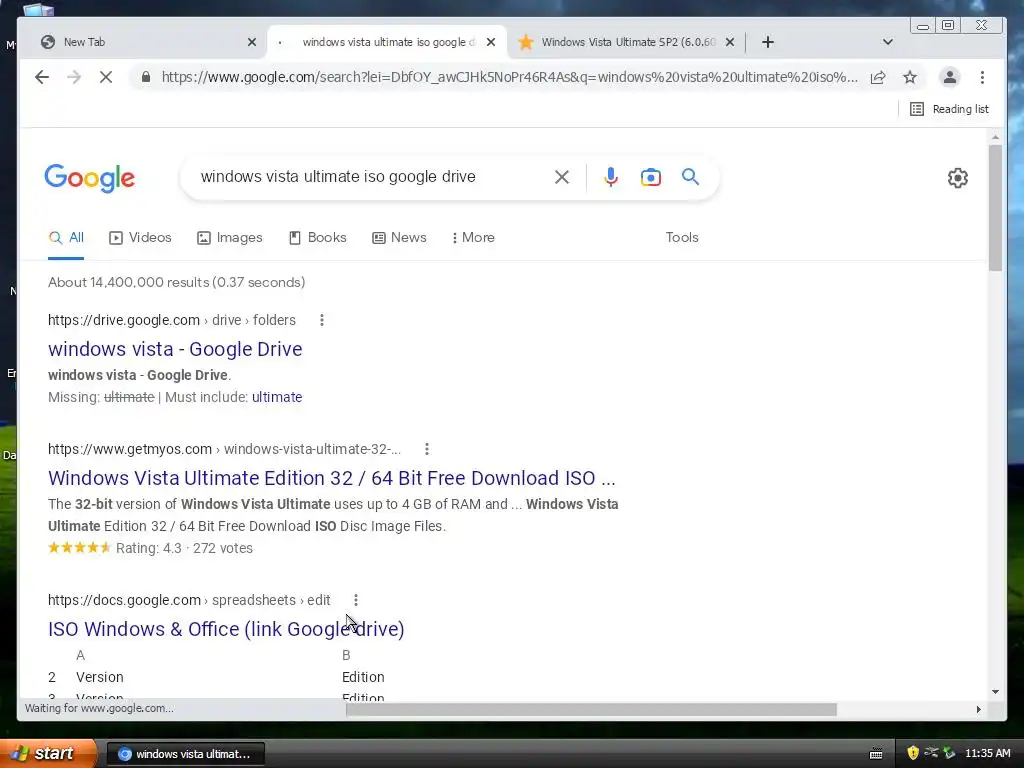
Task: Click the getmyos.com result URL breadcrumb
Action: [x=224, y=449]
